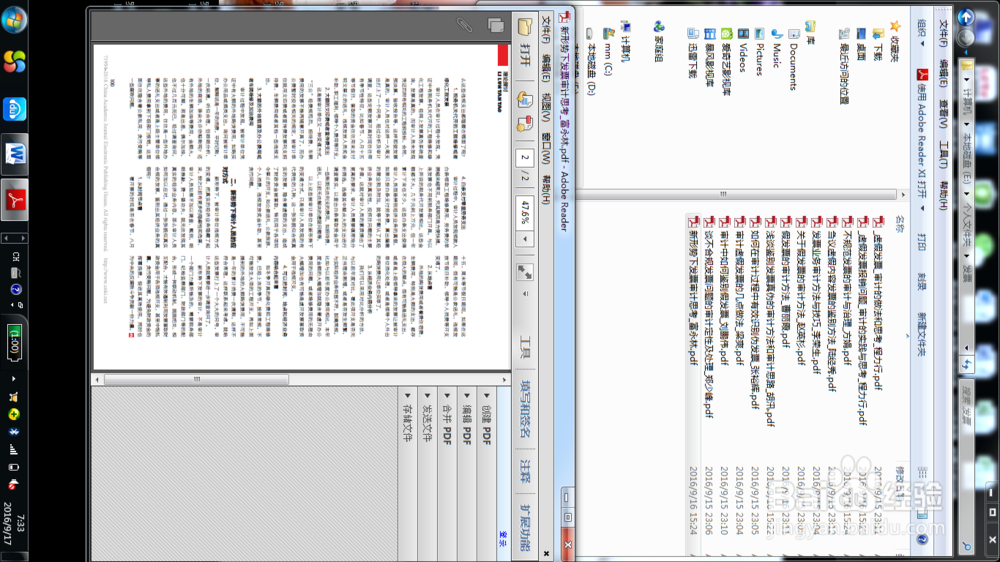Open the 注释 pane in Adobe Reader
The width and height of the screenshot is (1000, 562).
[x=525, y=471]
